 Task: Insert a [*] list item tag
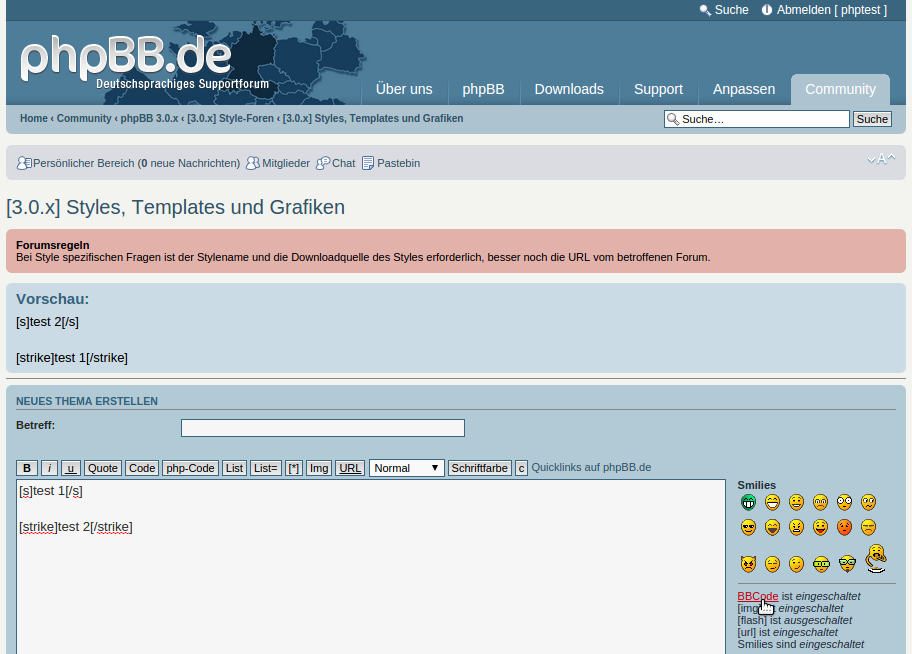click(x=294, y=468)
